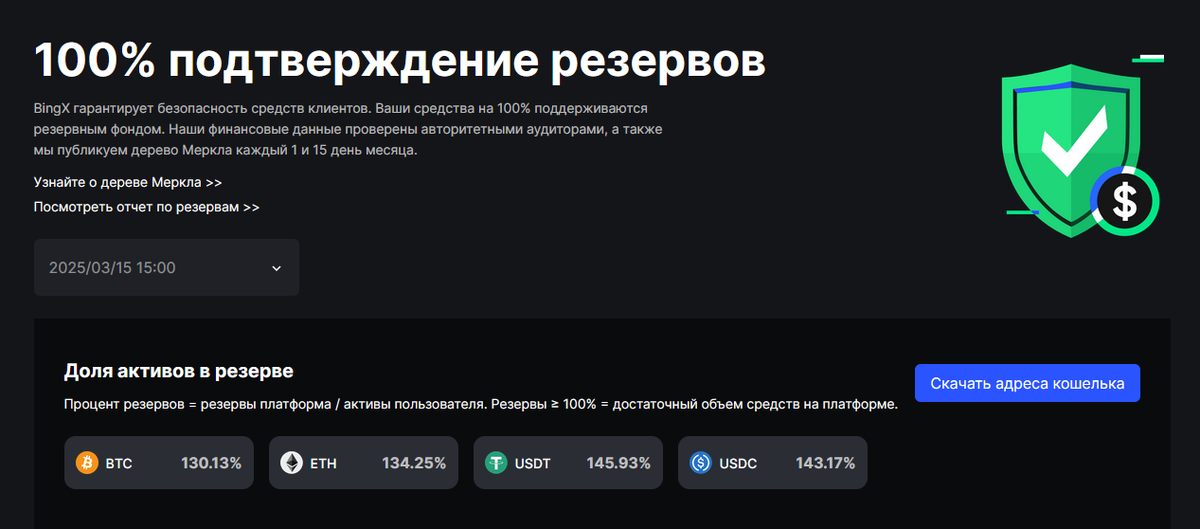Image resolution: width=1200 pixels, height=529 pixels.
Task: Click the BingX safety guarantee paragraph
Action: pyautogui.click(x=348, y=128)
